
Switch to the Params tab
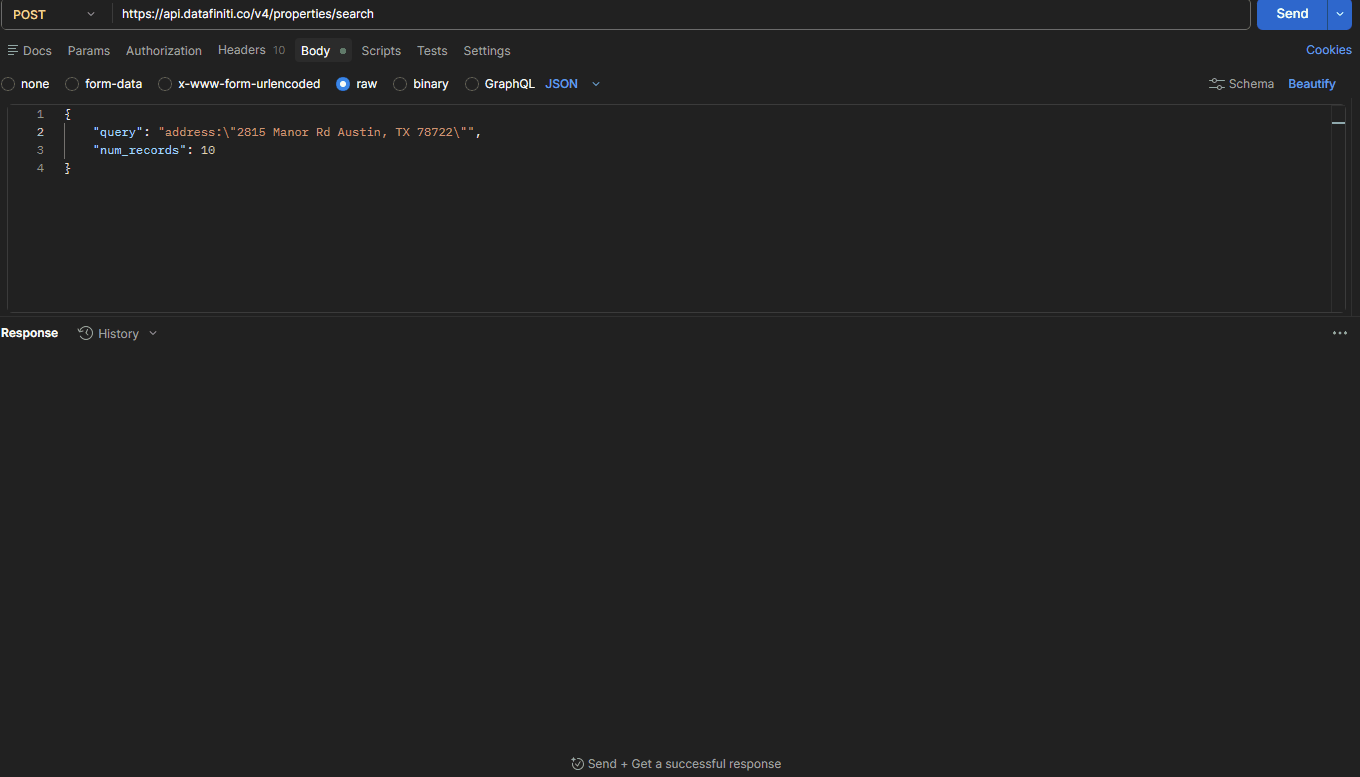pyautogui.click(x=89, y=50)
